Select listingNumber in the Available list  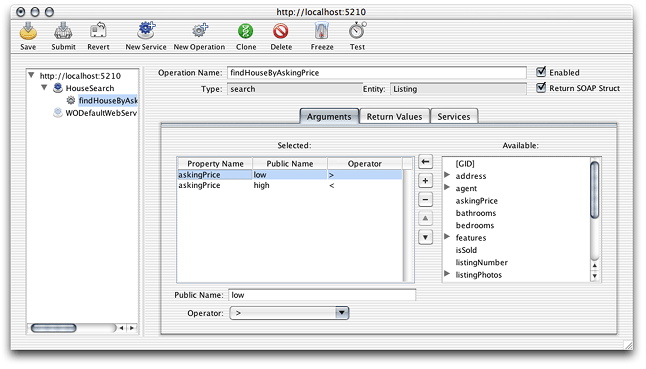pyautogui.click(x=482, y=262)
